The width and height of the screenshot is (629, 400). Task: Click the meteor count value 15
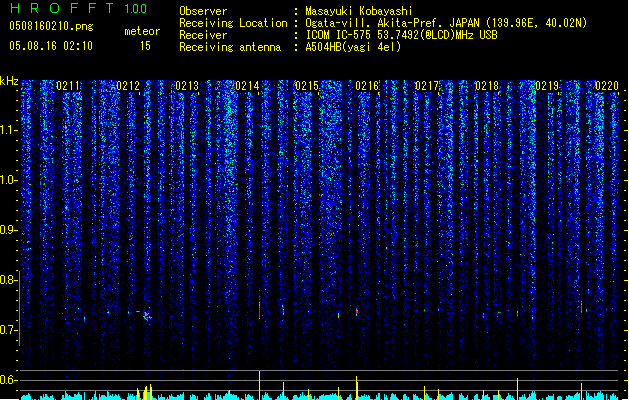pos(145,46)
